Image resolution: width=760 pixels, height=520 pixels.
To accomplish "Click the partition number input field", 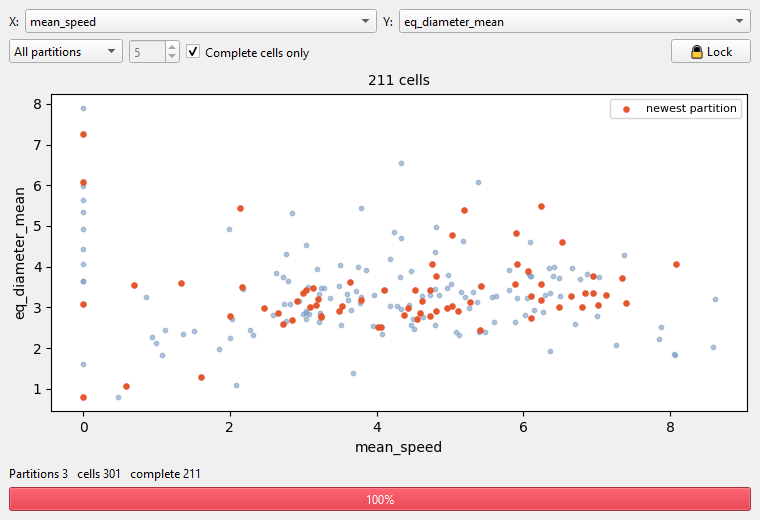I will coord(148,51).
